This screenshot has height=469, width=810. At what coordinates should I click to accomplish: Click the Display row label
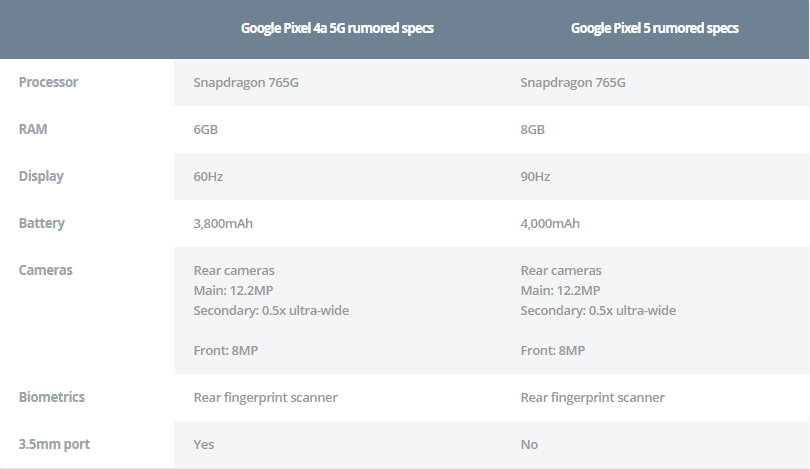[41, 176]
